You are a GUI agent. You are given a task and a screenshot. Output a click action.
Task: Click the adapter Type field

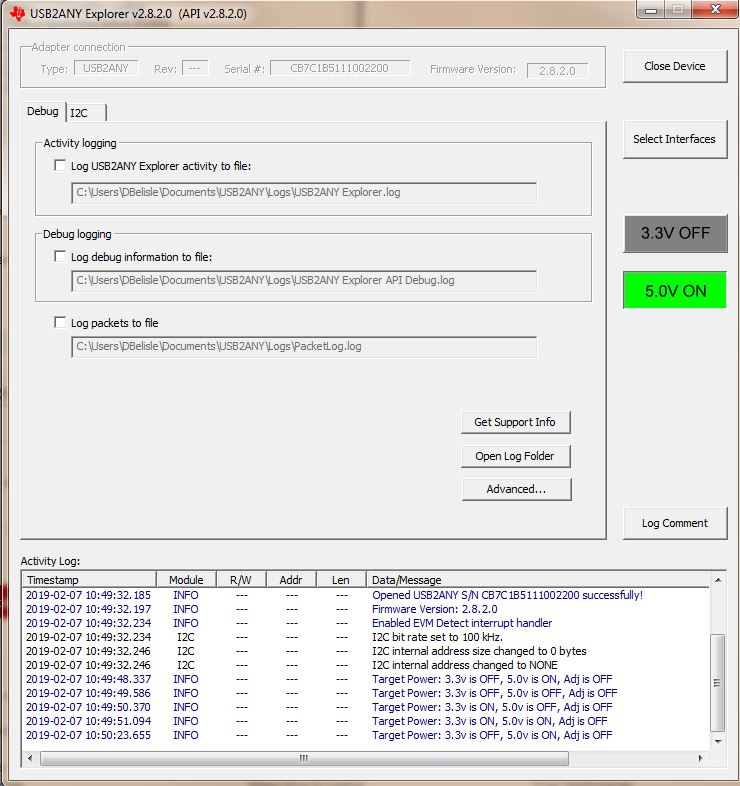(x=106, y=68)
